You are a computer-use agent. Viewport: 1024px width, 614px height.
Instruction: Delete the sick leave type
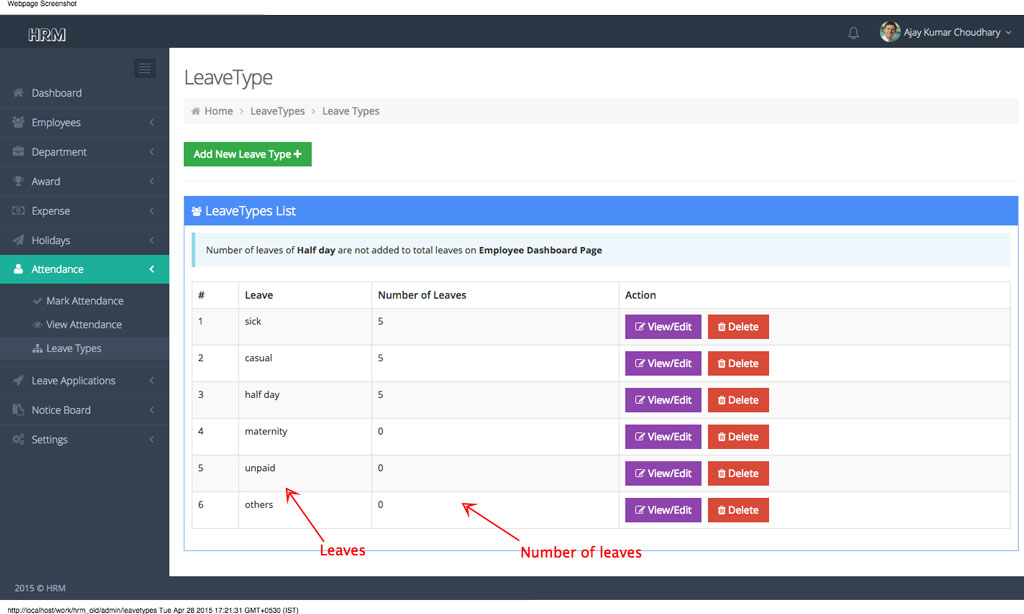tap(738, 327)
